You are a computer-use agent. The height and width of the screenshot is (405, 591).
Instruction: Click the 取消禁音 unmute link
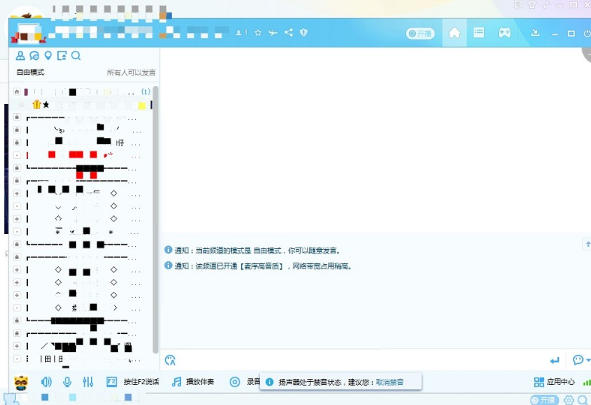pos(390,382)
